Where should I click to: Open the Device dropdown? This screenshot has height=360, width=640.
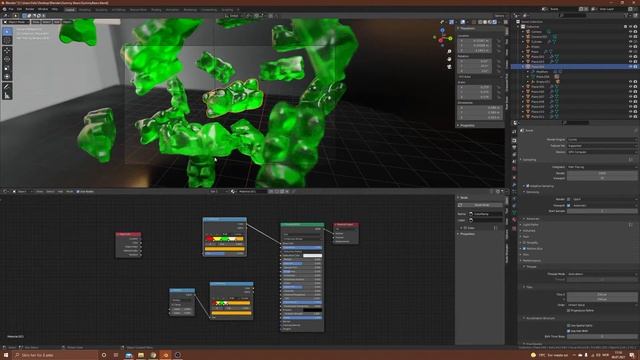(602, 152)
